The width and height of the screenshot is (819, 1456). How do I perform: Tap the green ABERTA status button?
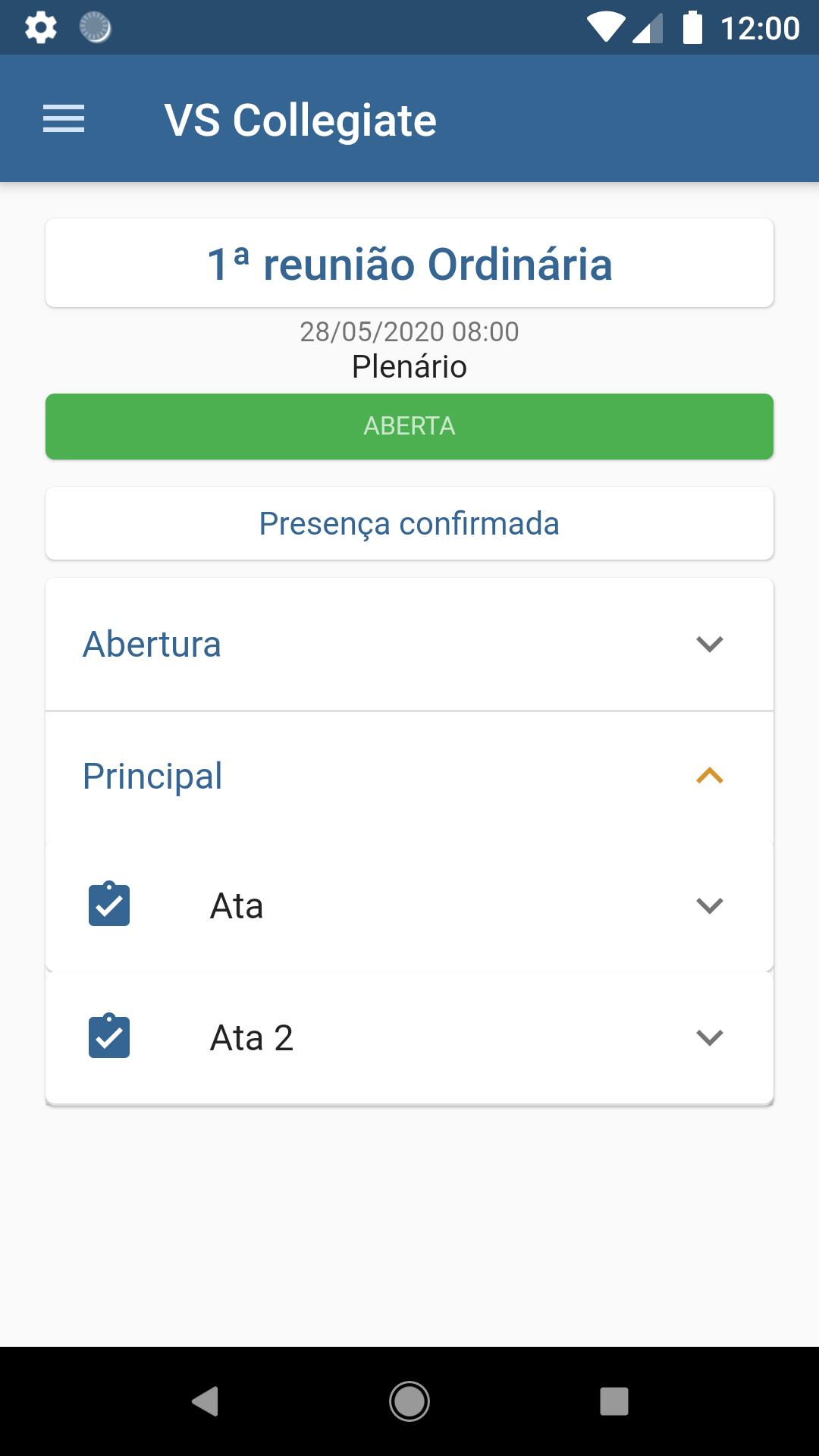point(409,426)
